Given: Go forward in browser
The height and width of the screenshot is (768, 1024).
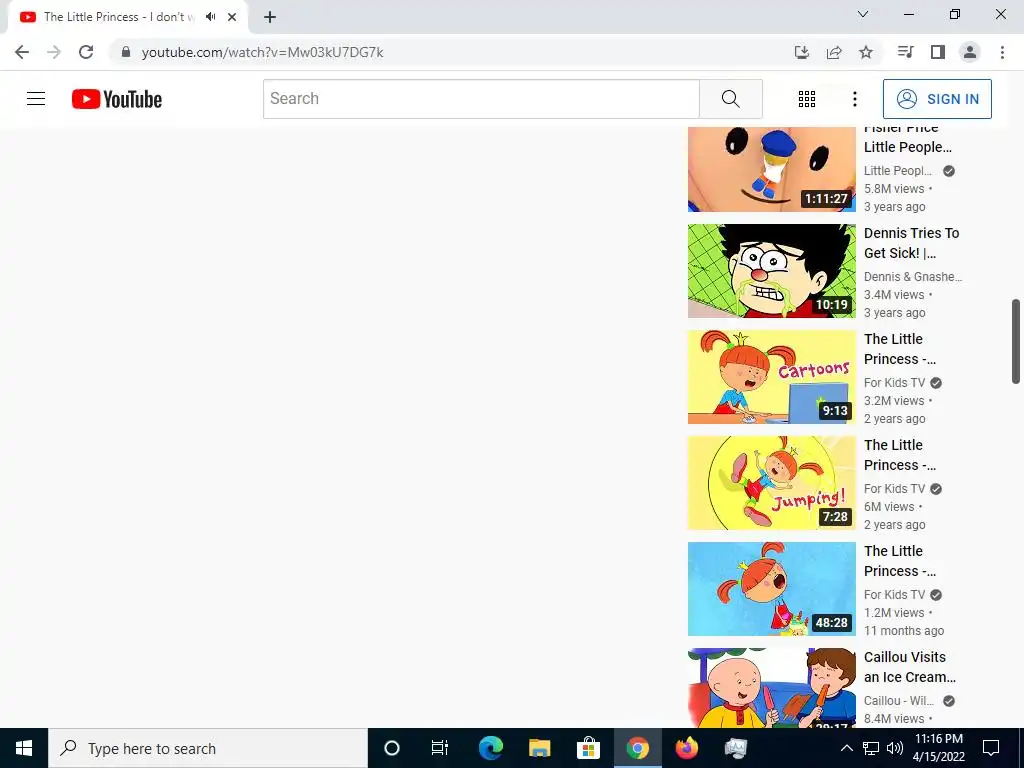Looking at the screenshot, I should pyautogui.click(x=54, y=52).
